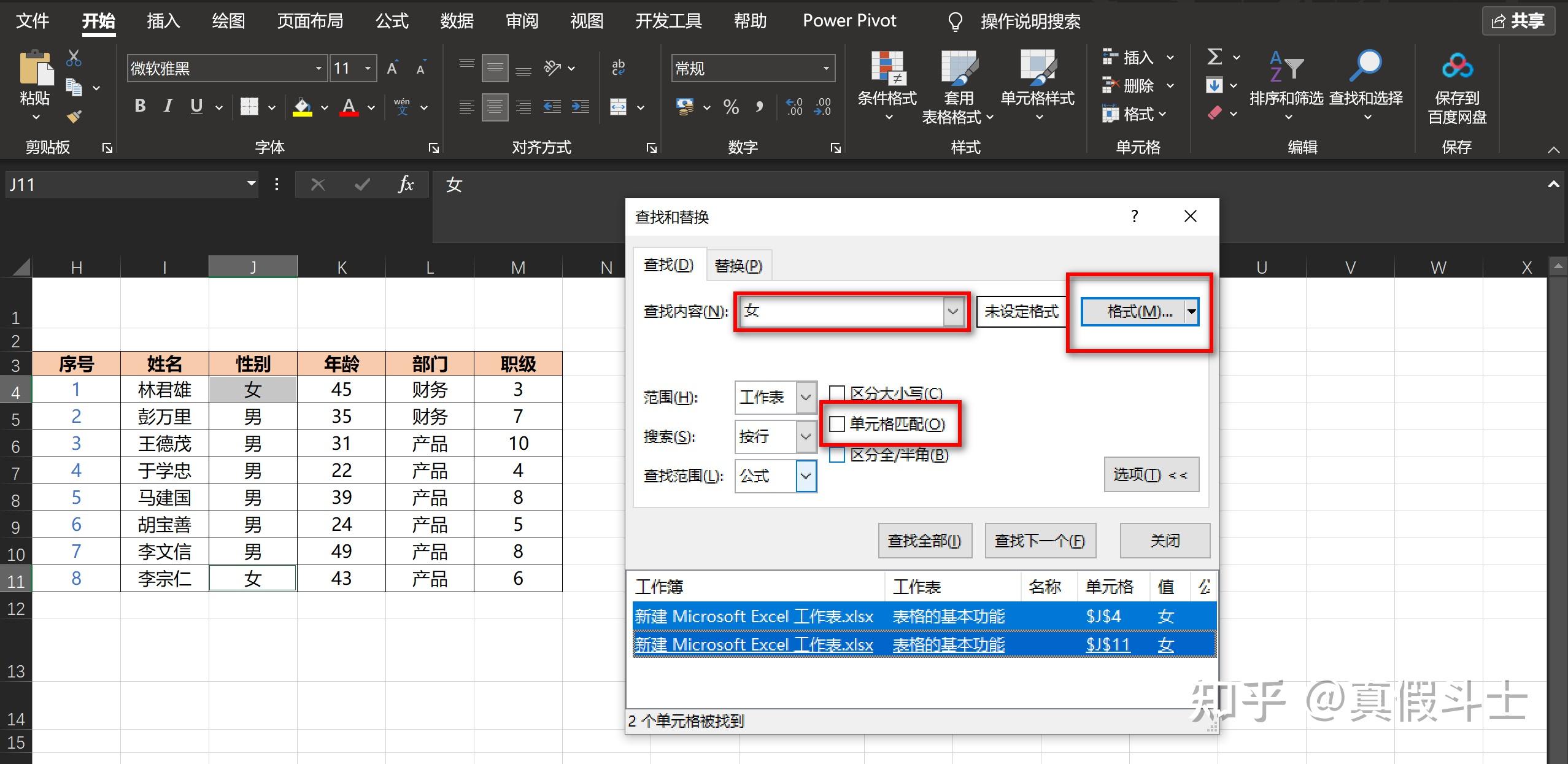The height and width of the screenshot is (764, 1568).
Task: Click the 共享 share button
Action: coord(1518,21)
